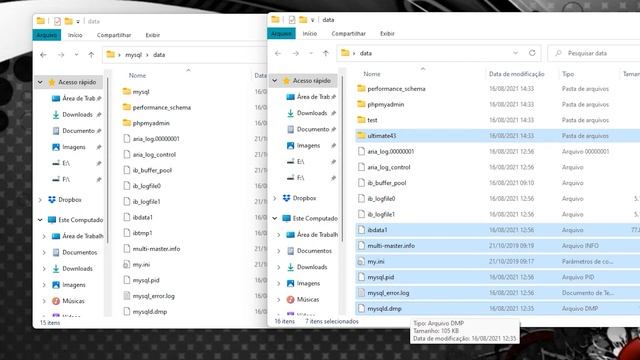Expand Dropbox in right window sidebar

click(275, 198)
